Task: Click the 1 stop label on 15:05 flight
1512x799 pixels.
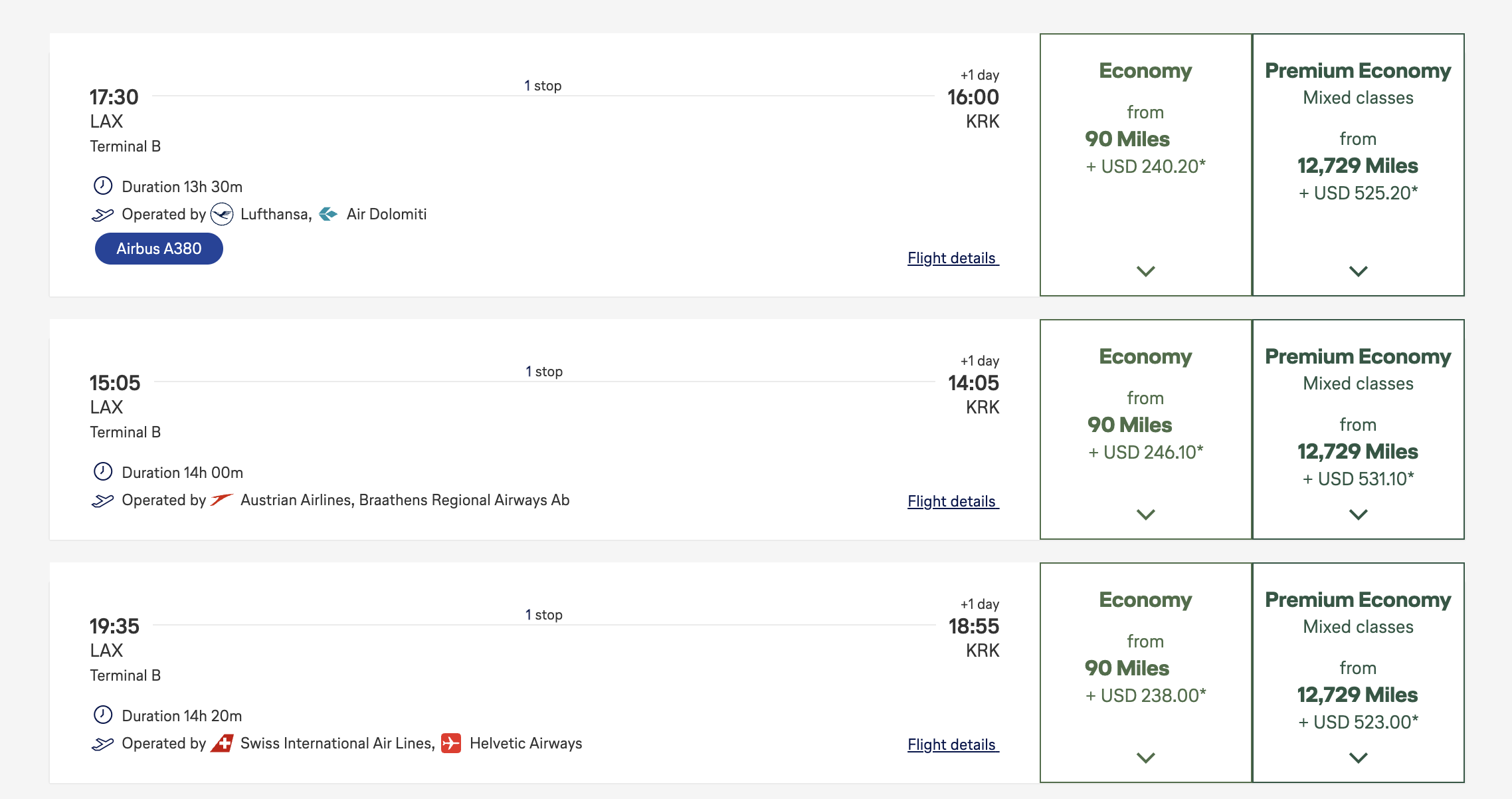Action: pyautogui.click(x=544, y=372)
